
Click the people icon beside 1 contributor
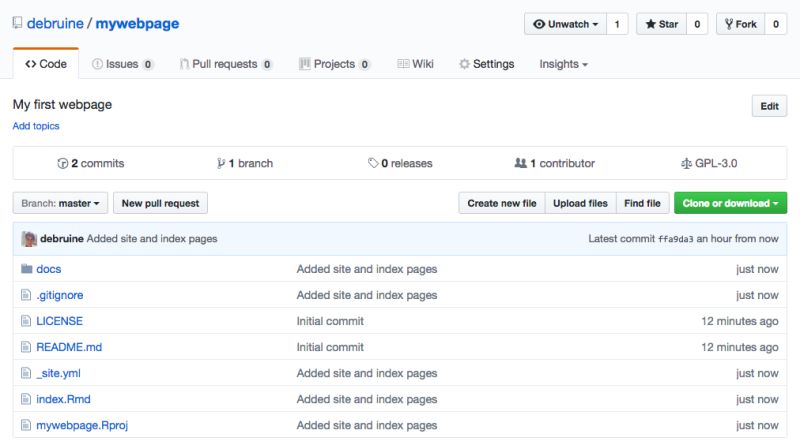pos(520,163)
